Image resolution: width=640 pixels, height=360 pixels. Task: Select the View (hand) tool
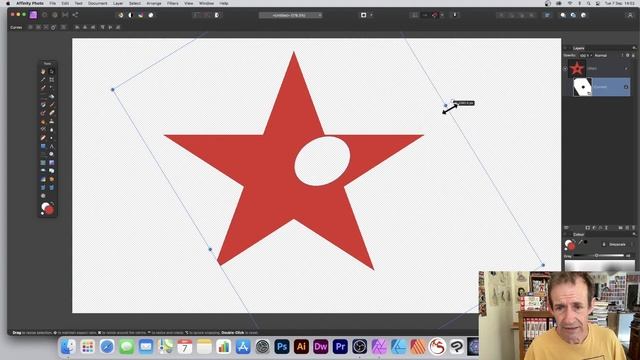pyautogui.click(x=43, y=71)
